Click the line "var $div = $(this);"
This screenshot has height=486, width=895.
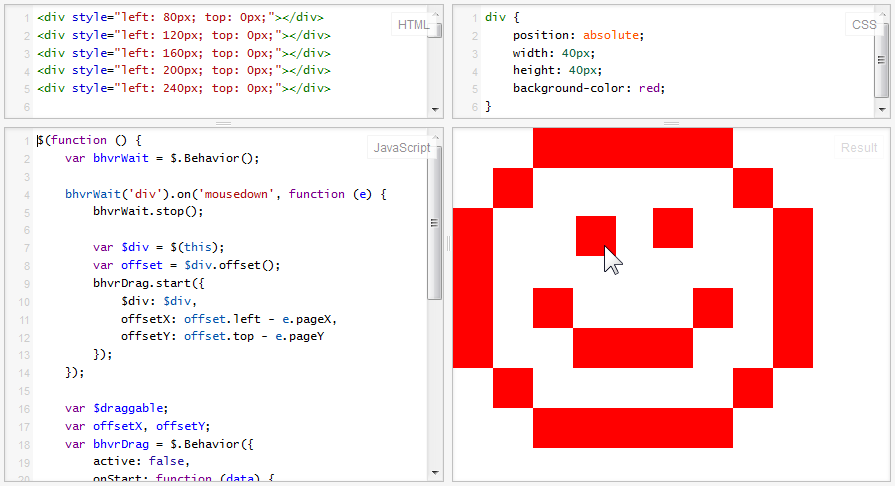[x=159, y=247]
